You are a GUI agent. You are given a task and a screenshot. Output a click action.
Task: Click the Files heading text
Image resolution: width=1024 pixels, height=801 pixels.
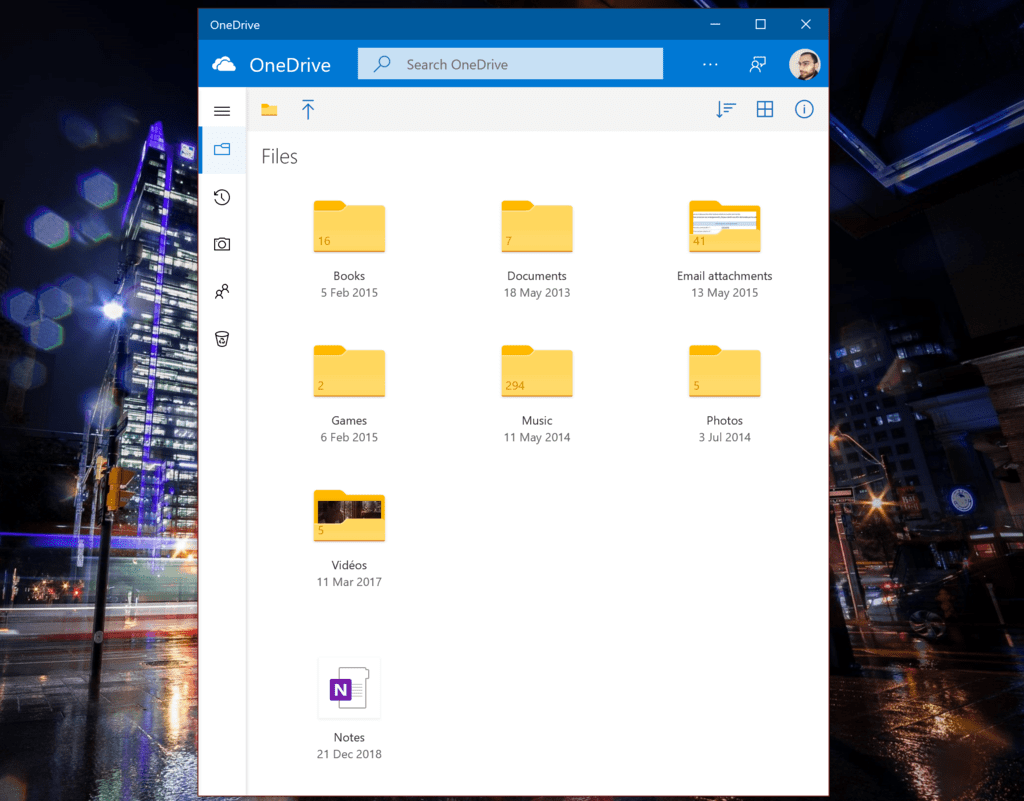click(280, 157)
